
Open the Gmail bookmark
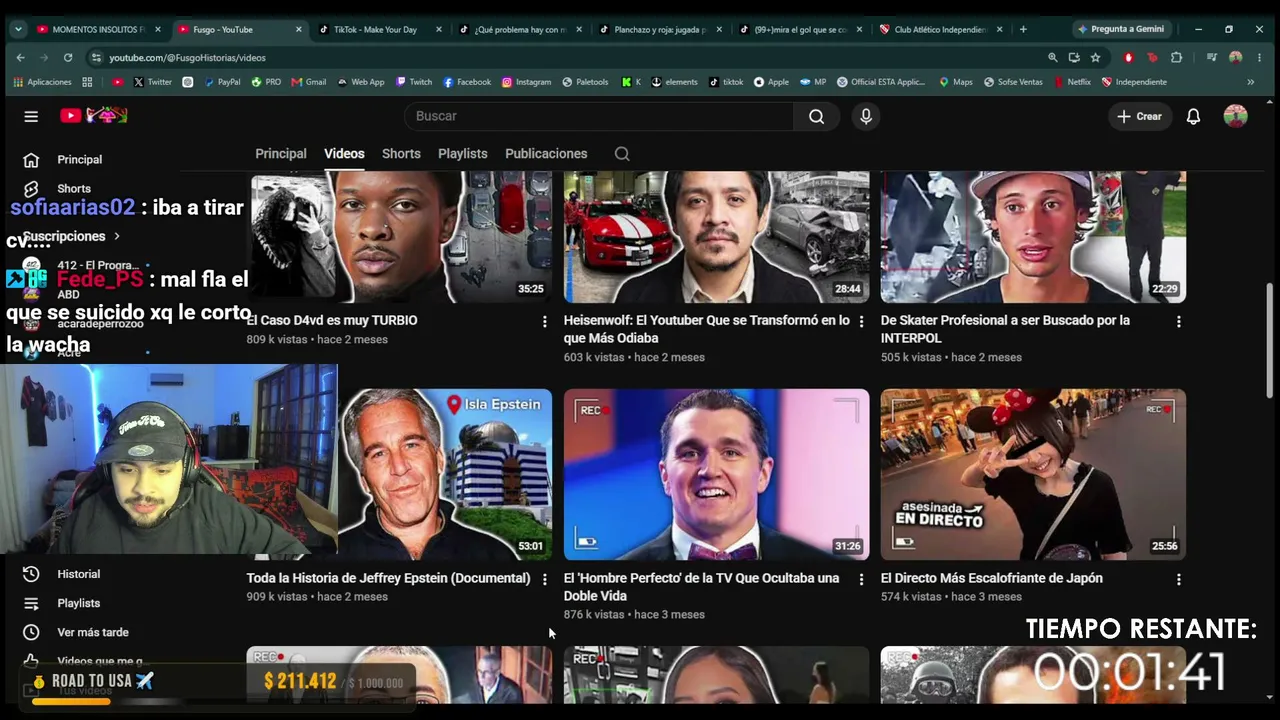(x=309, y=82)
